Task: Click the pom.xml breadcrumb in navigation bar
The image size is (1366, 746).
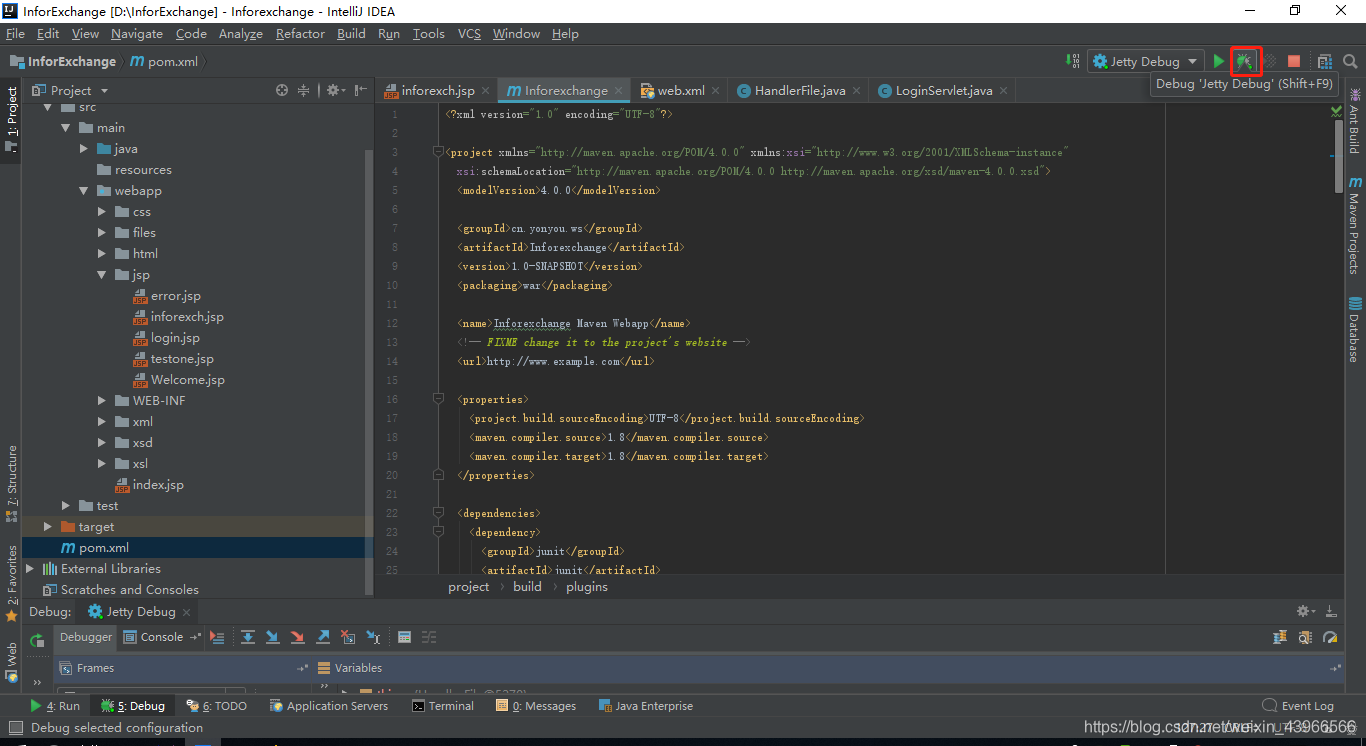Action: pyautogui.click(x=165, y=61)
